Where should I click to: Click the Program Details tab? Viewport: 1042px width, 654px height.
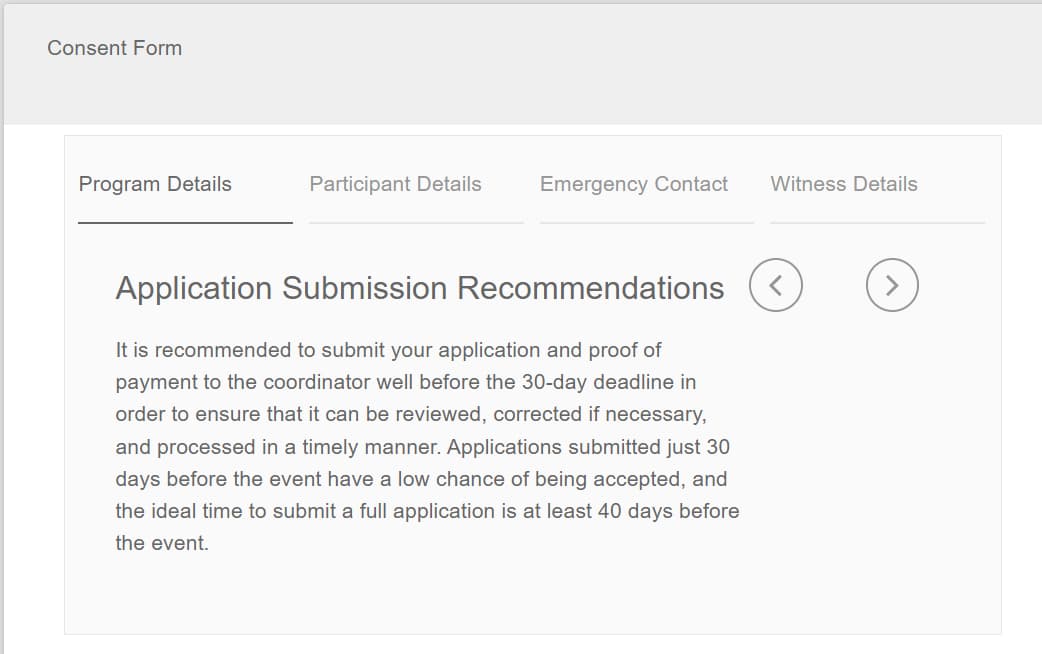pos(155,184)
